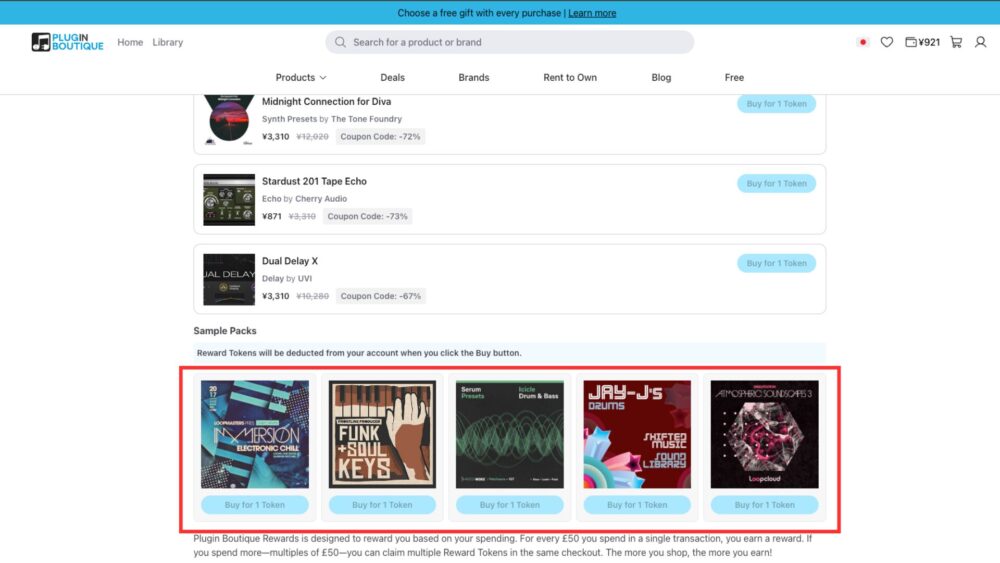Follow the Learn more banner link

point(592,13)
